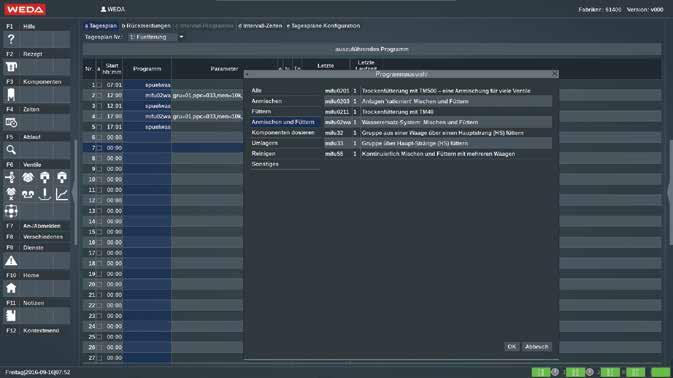Click the pig face icon without cross
Screen dimensions: 673x378
(x=28, y=177)
